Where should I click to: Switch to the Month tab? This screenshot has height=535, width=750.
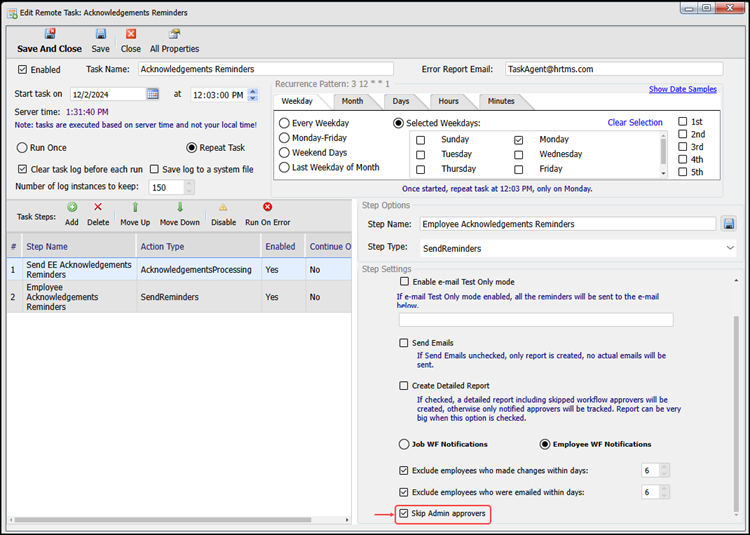[x=352, y=101]
